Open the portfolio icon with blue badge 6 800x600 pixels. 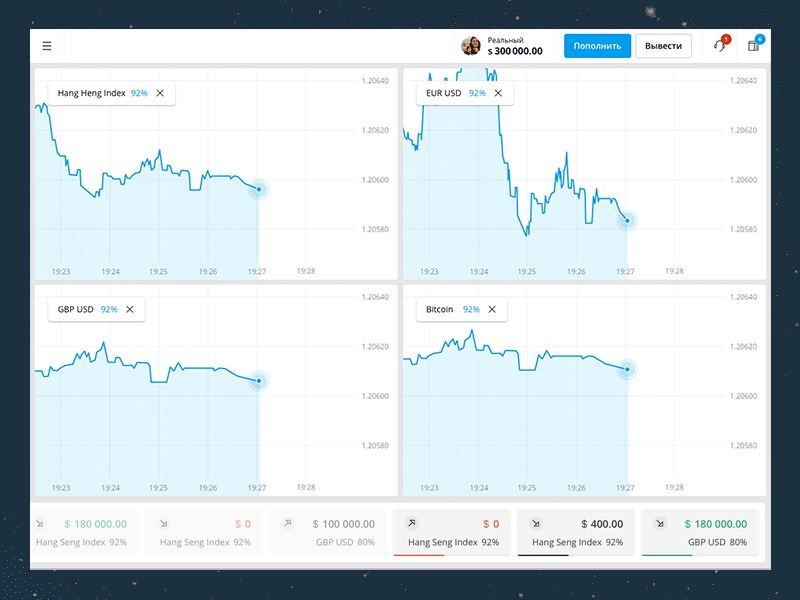755,45
